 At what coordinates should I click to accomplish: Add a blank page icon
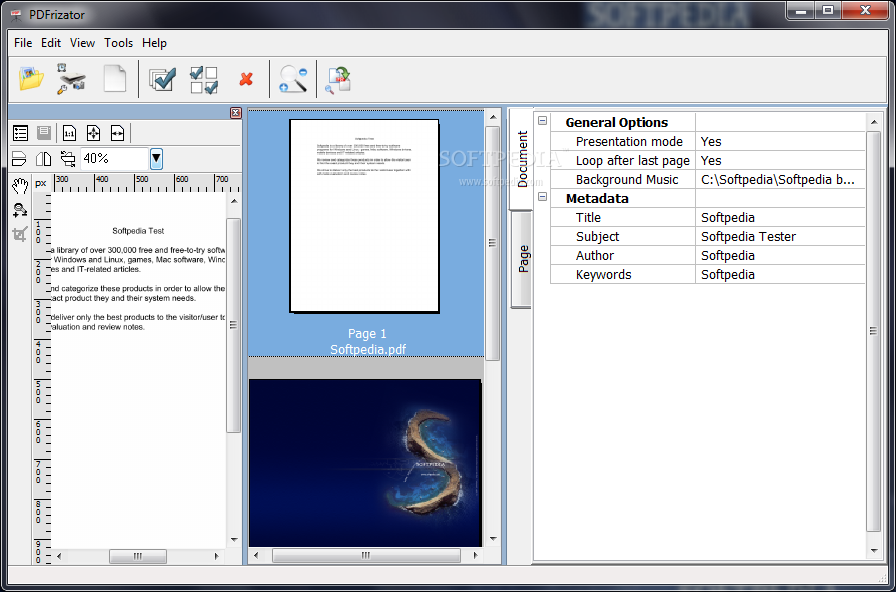pos(114,79)
